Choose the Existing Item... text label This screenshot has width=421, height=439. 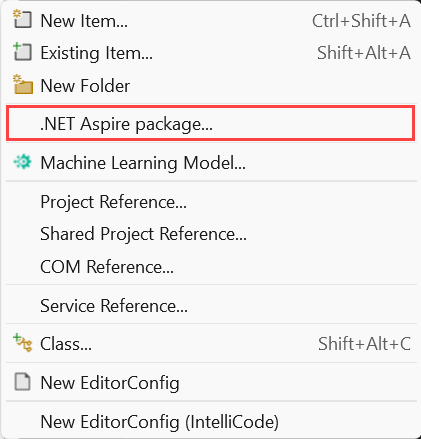tap(97, 53)
